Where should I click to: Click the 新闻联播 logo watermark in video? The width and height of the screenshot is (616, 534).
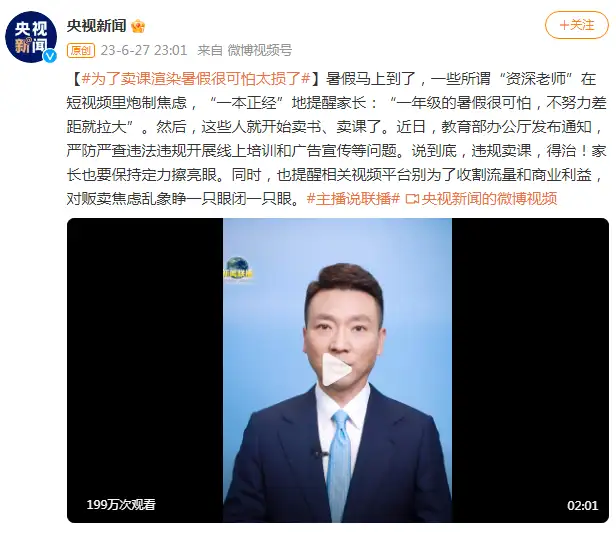pos(238,268)
